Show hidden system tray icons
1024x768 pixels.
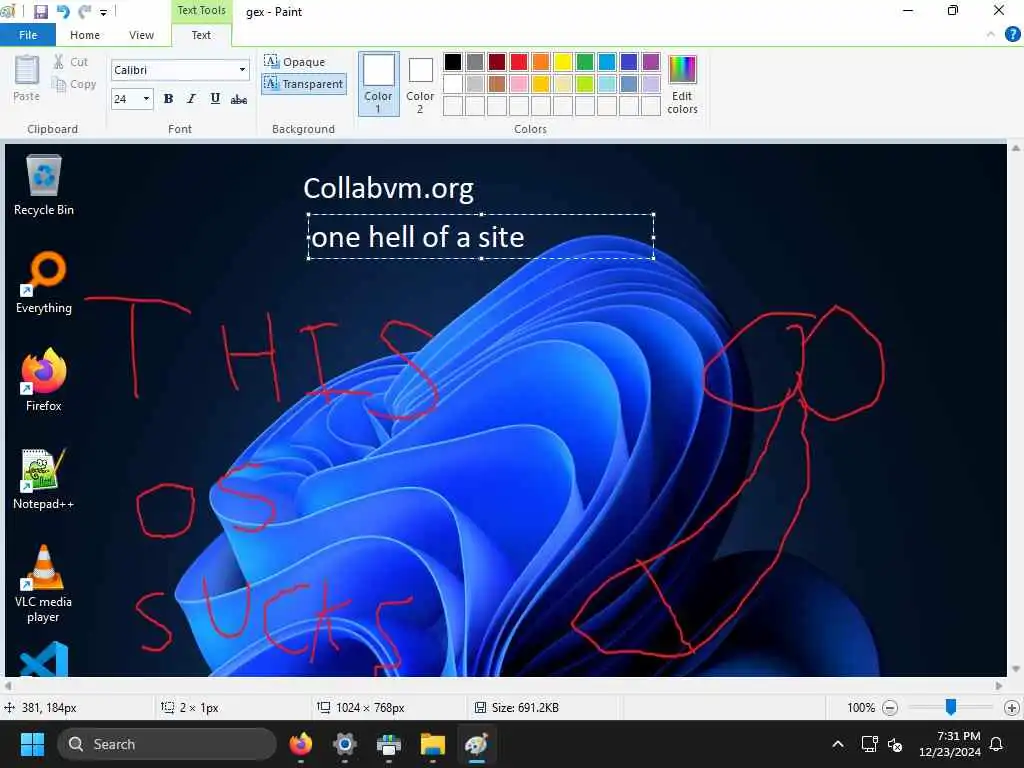837,744
